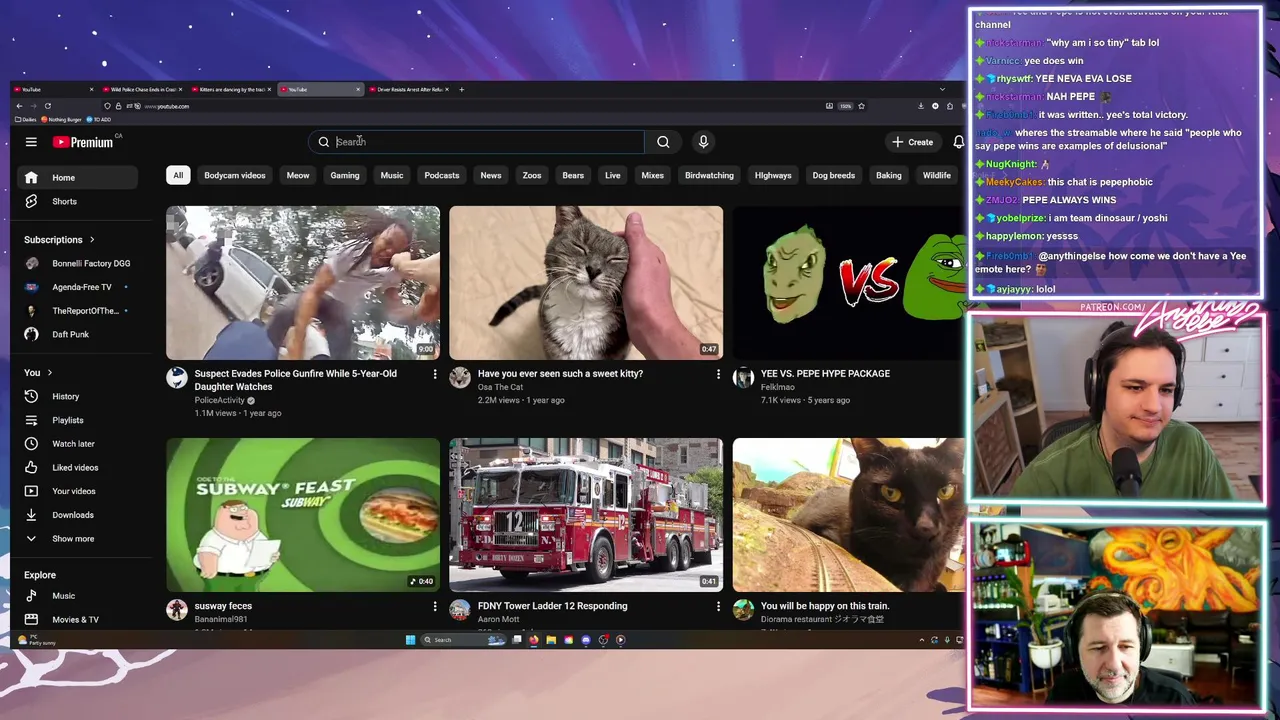1280x720 pixels.
Task: Select the Birdwatching filter chip
Action: [x=709, y=175]
